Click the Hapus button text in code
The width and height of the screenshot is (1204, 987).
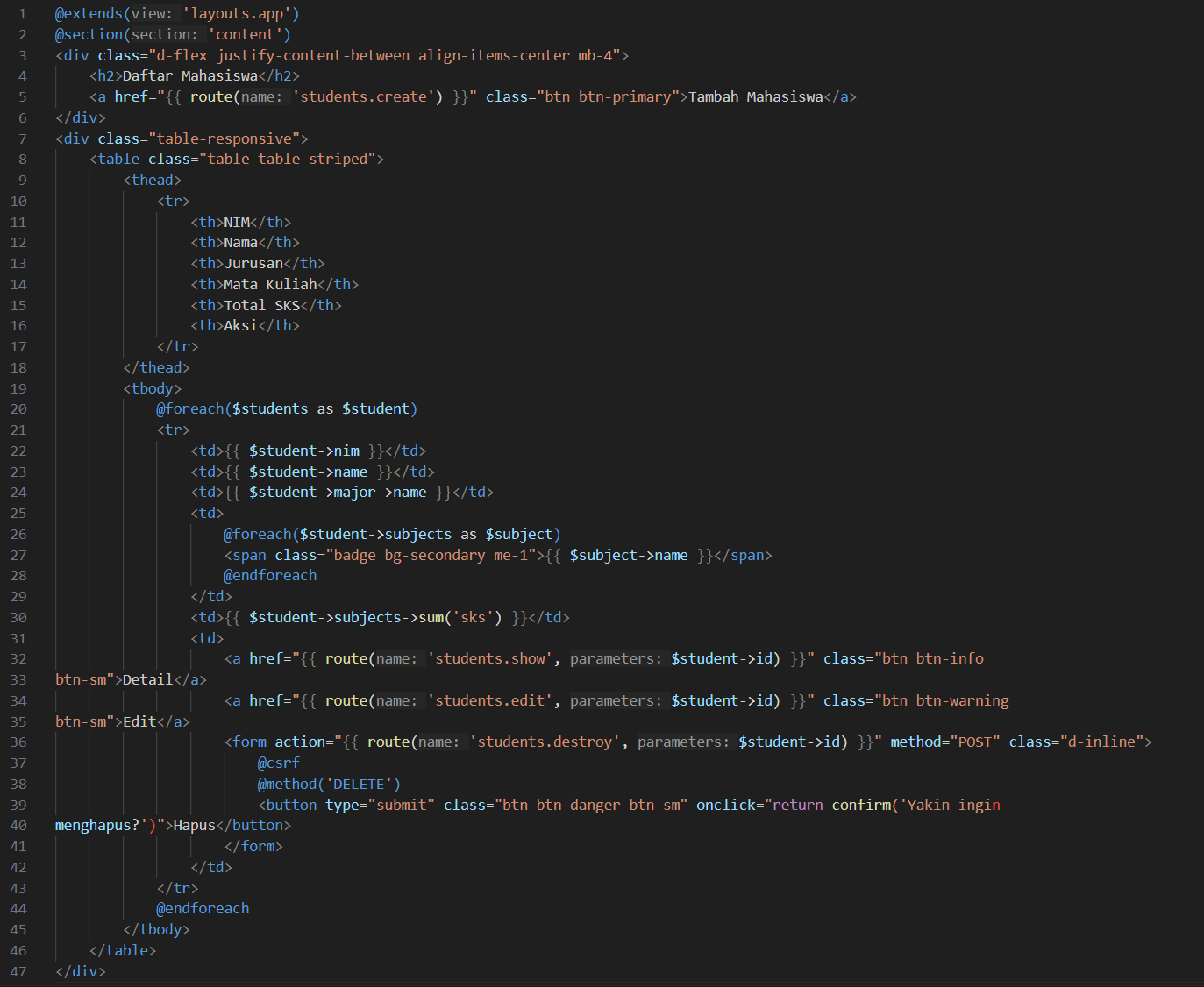pos(194,826)
